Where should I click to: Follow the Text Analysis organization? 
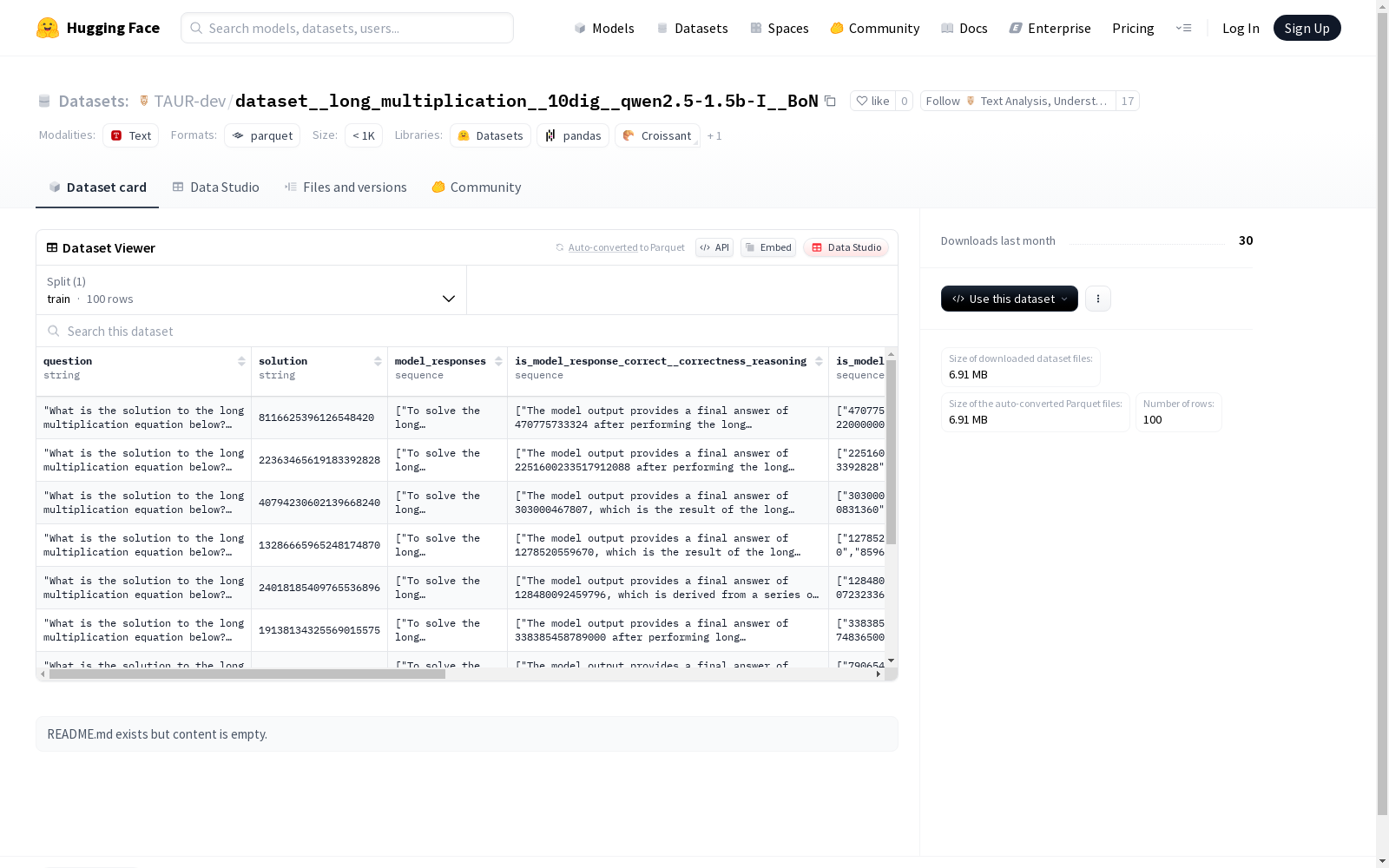(1017, 101)
